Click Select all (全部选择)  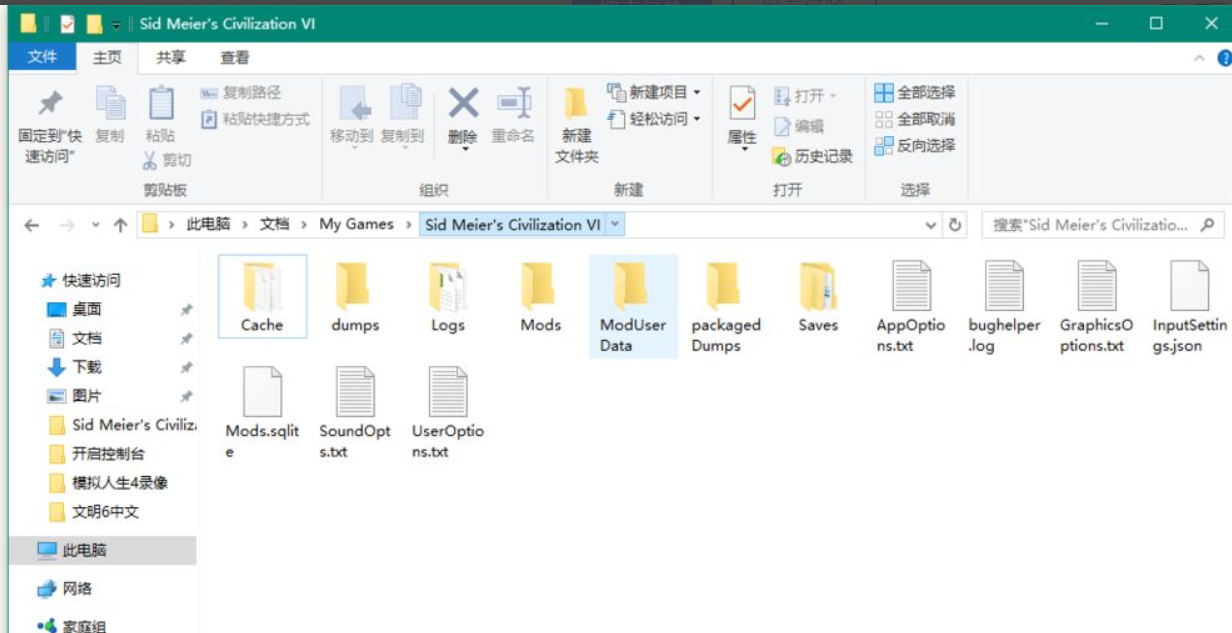click(915, 92)
